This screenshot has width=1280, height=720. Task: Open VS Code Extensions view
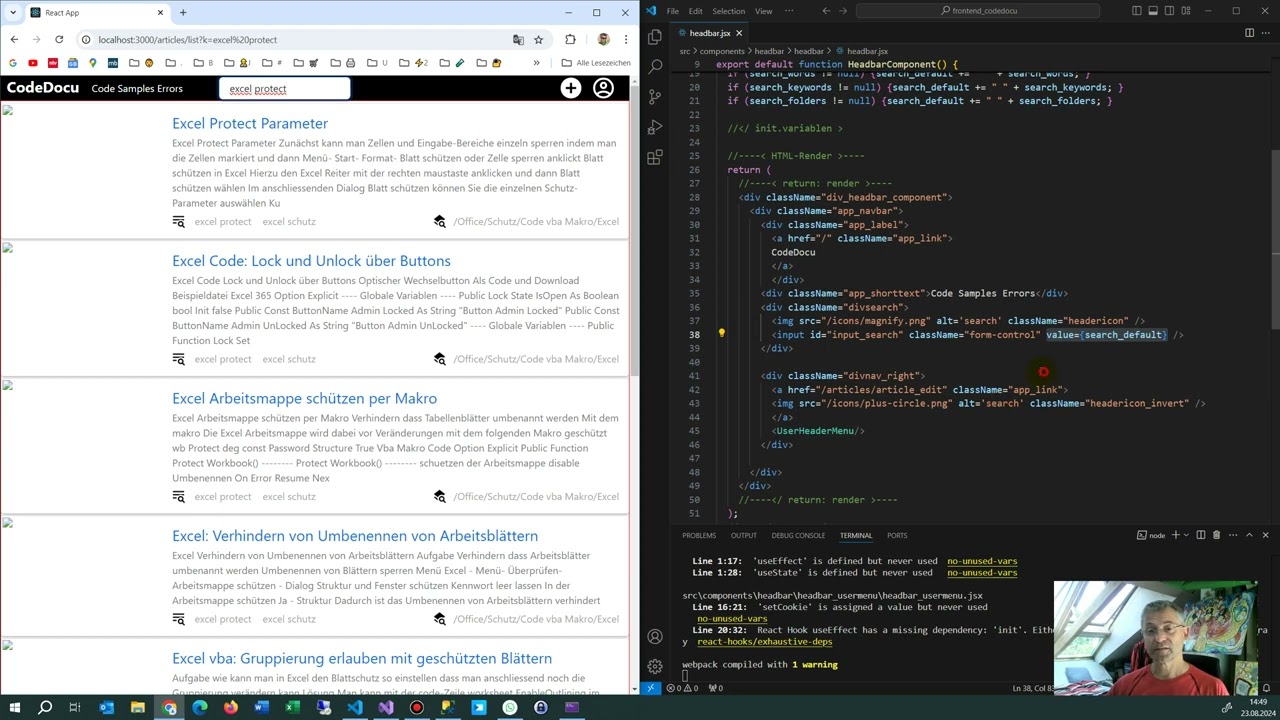(x=655, y=157)
